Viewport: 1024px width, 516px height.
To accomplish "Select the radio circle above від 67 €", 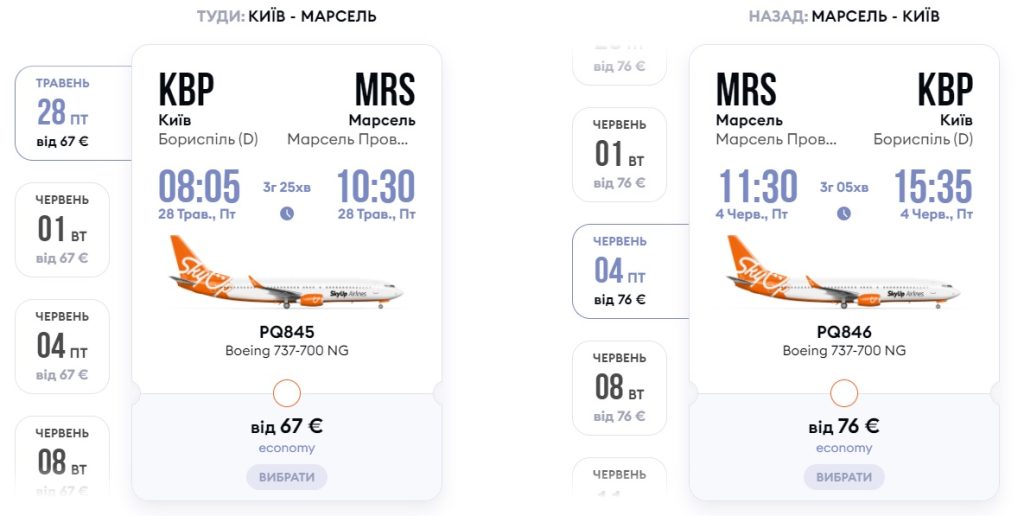I will tap(287, 393).
